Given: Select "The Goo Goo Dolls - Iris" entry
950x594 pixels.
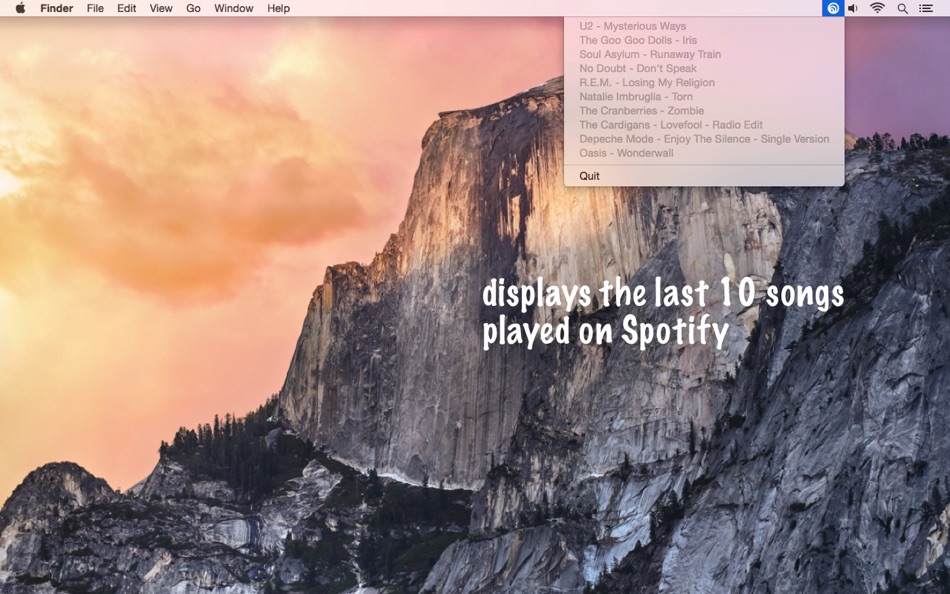Looking at the screenshot, I should (704, 40).
